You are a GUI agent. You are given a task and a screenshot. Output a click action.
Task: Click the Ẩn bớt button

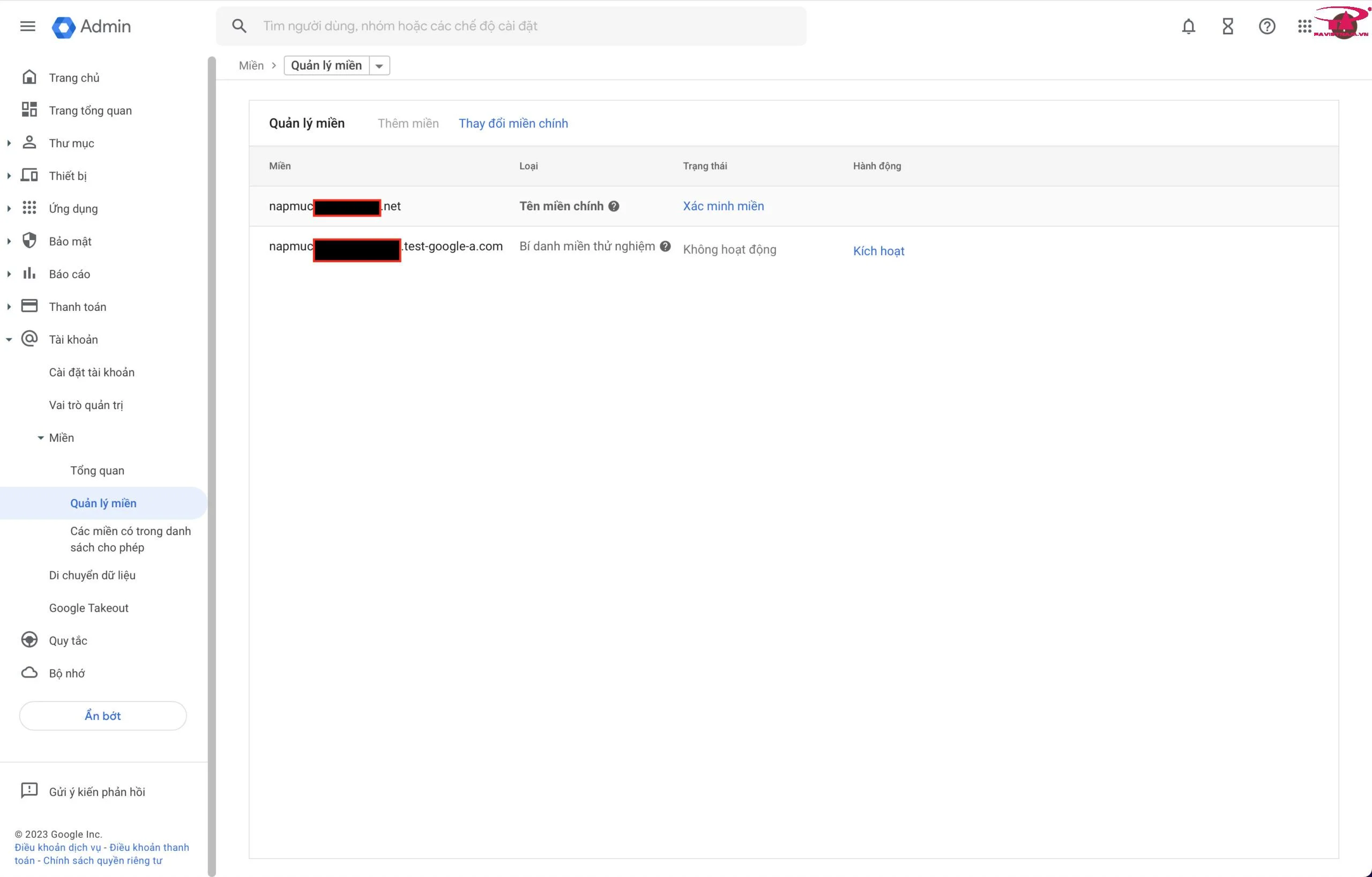103,715
